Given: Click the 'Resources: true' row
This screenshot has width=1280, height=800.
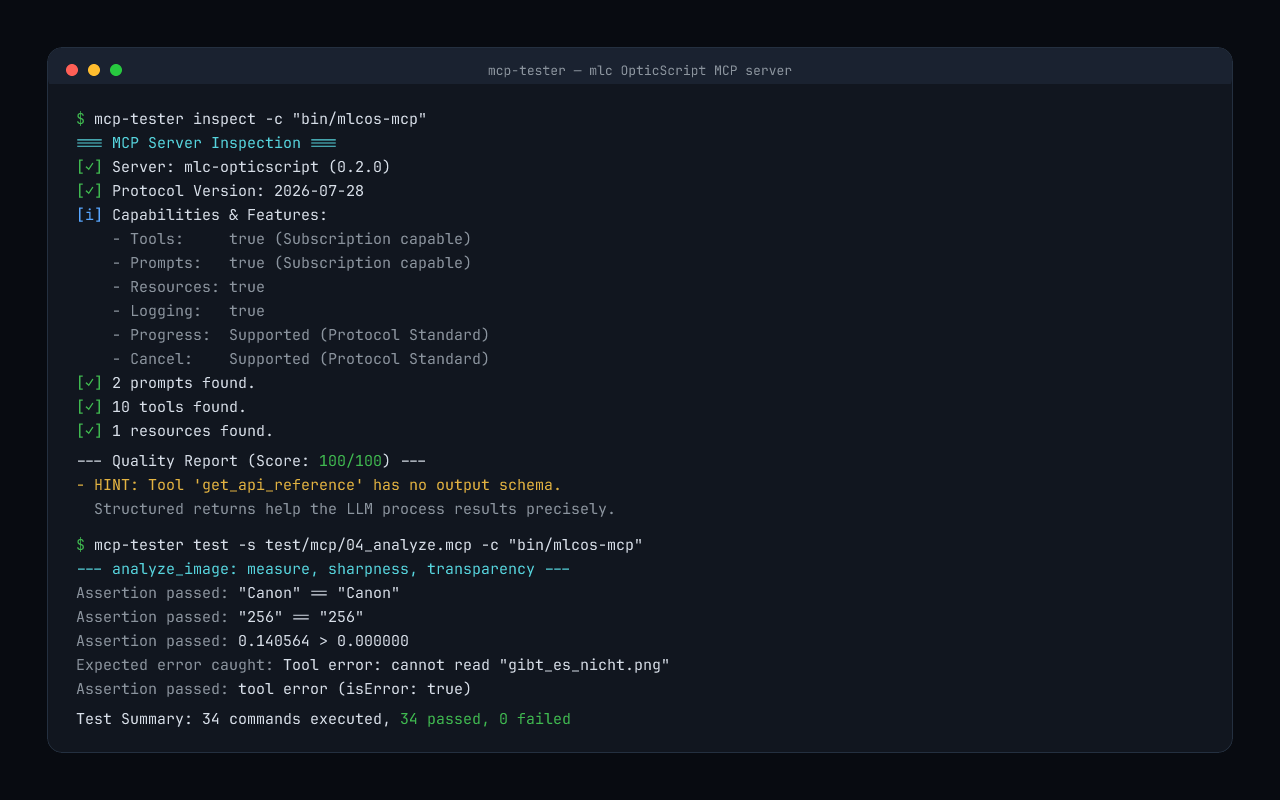Looking at the screenshot, I should 188,287.
